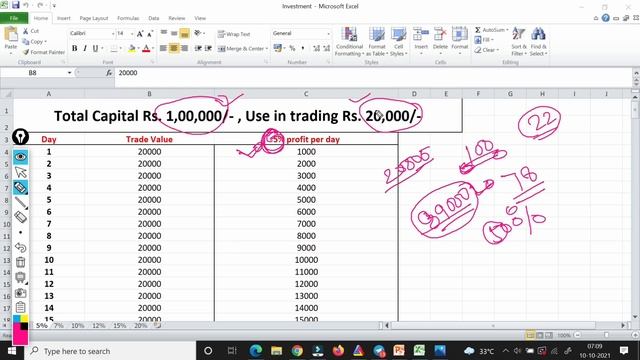The width and height of the screenshot is (640, 360).
Task: Toggle Bold formatting
Action: [74, 48]
